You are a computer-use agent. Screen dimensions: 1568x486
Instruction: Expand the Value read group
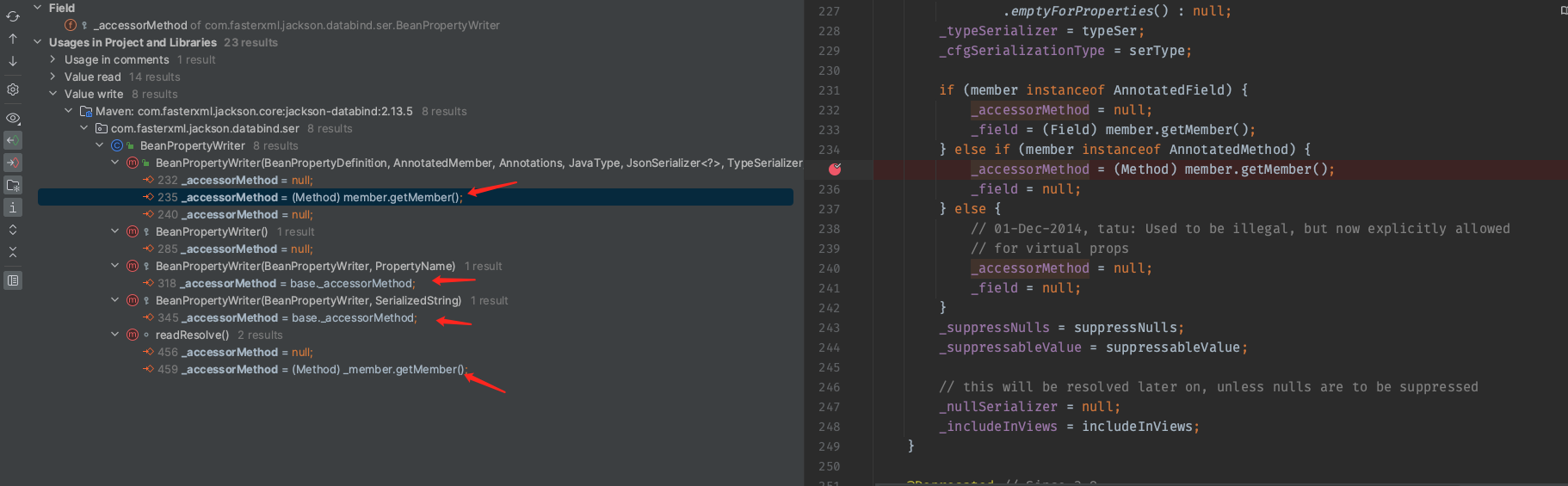click(x=53, y=77)
